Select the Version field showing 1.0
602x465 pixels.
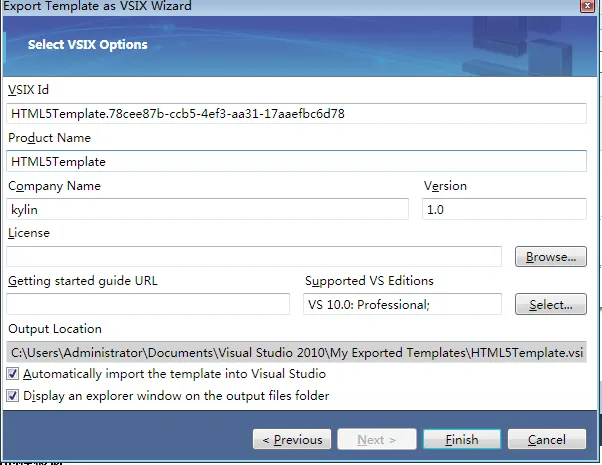504,209
